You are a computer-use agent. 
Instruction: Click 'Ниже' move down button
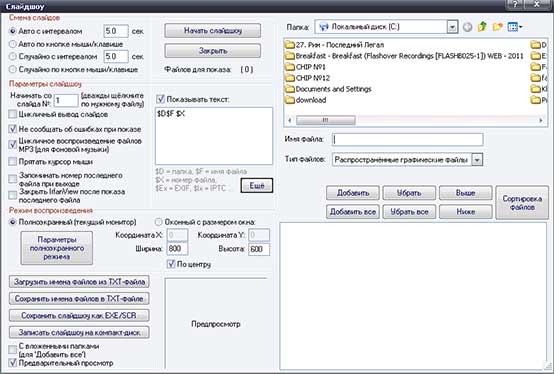click(465, 212)
